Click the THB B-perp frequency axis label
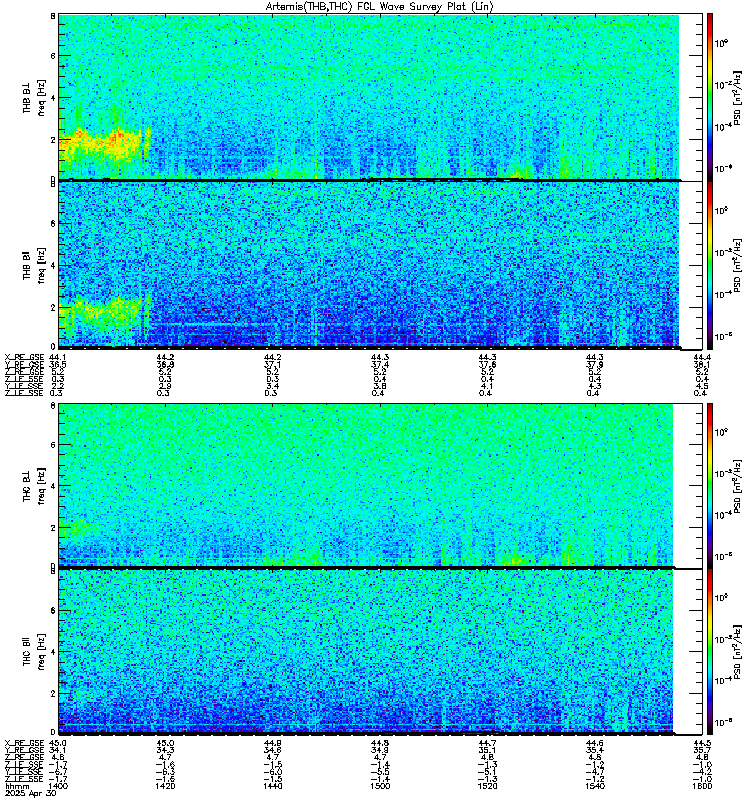 tap(34, 97)
